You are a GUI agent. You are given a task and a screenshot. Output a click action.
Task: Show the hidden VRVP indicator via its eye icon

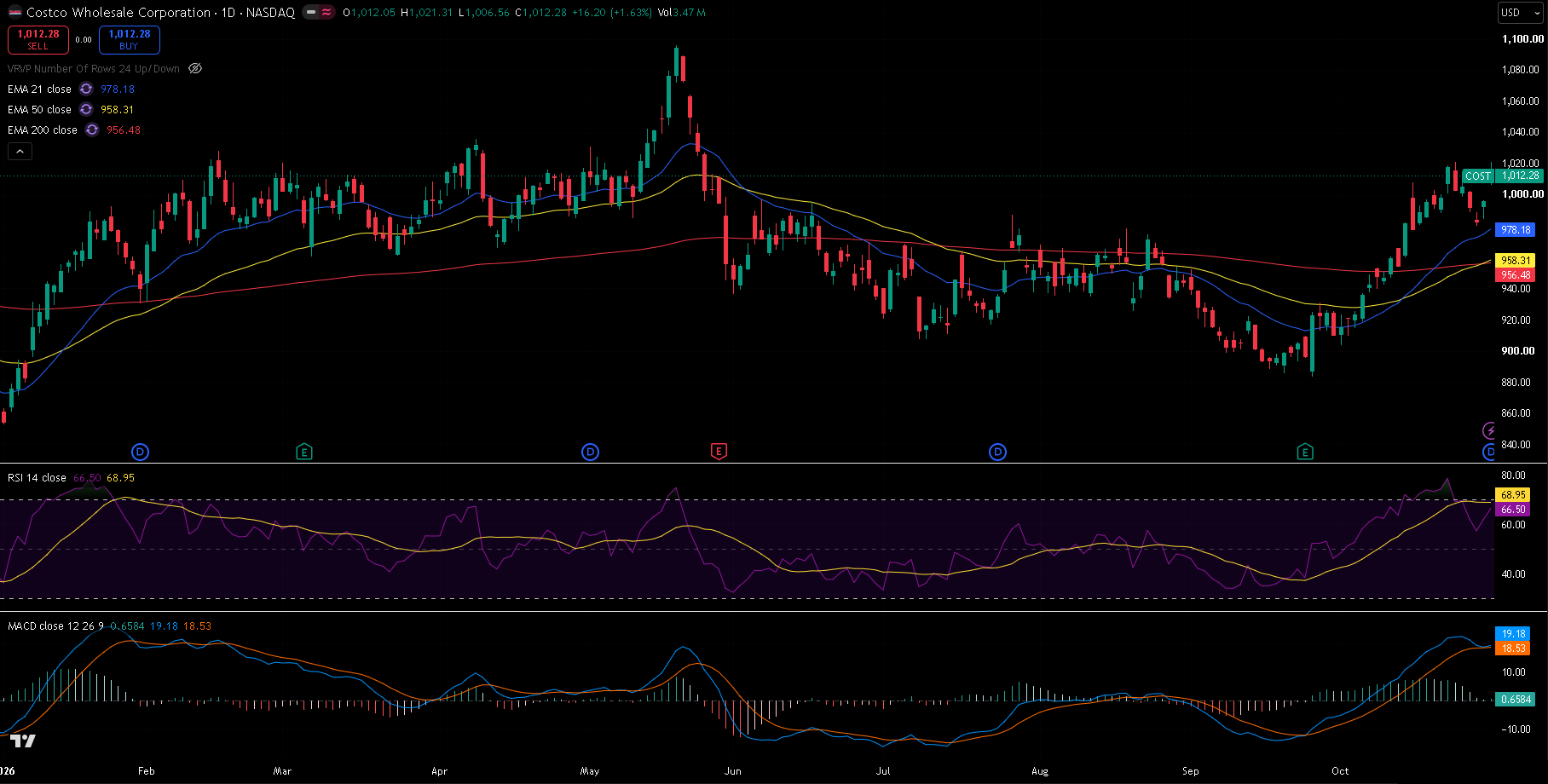(195, 68)
